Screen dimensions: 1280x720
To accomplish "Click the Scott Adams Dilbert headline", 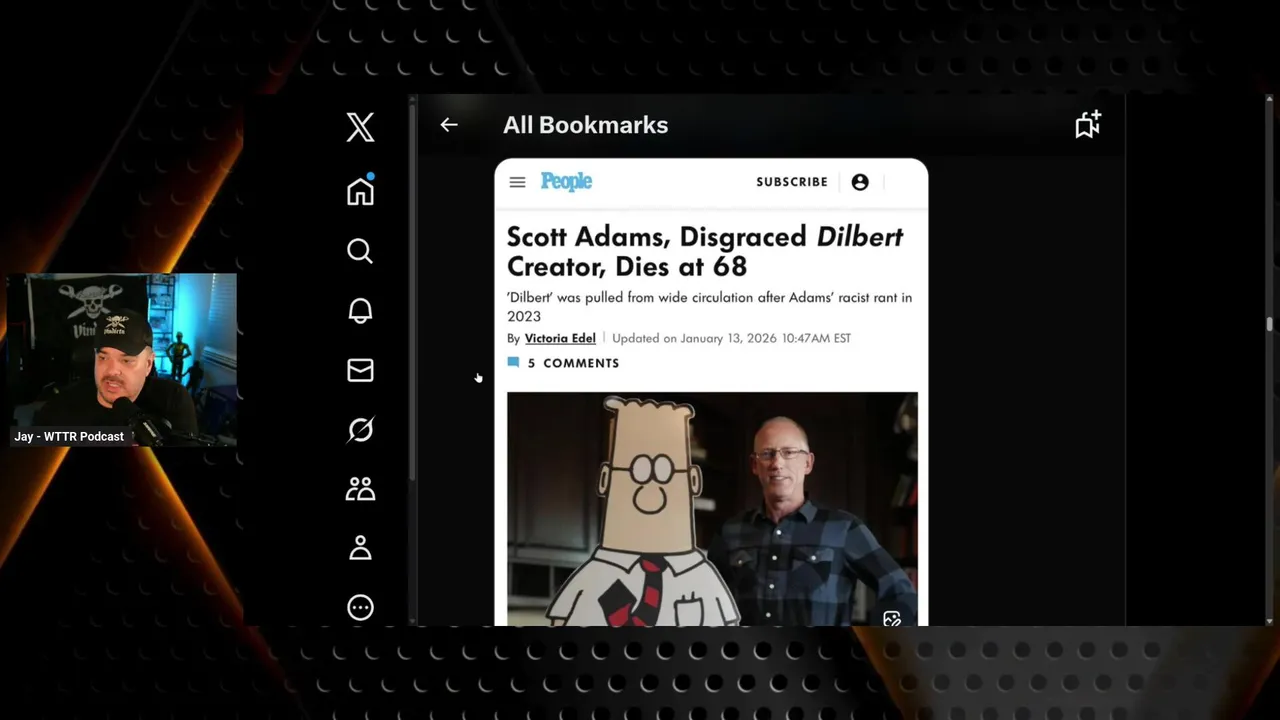I will 705,251.
